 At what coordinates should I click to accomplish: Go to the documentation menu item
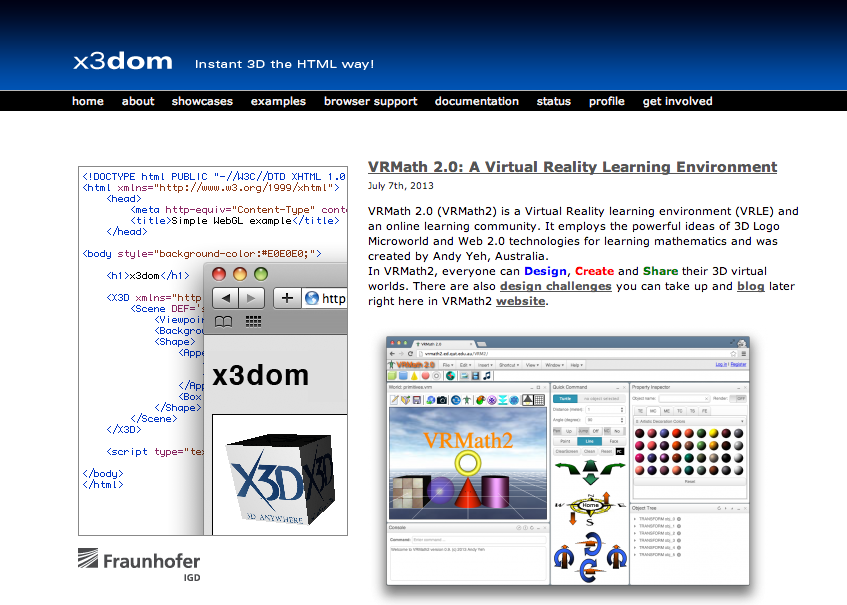point(477,101)
